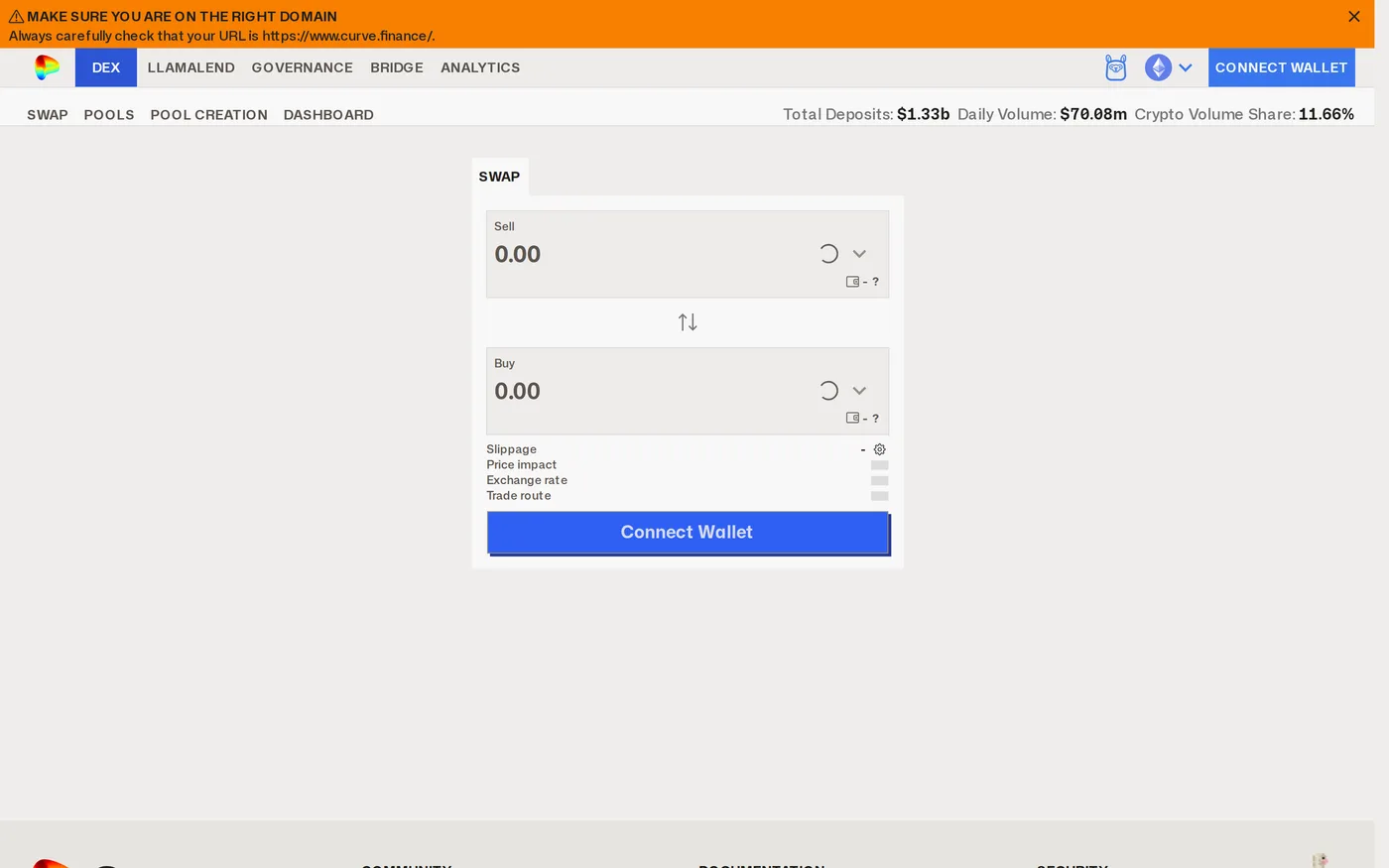
Task: Click the Trade route label
Action: click(x=518, y=496)
